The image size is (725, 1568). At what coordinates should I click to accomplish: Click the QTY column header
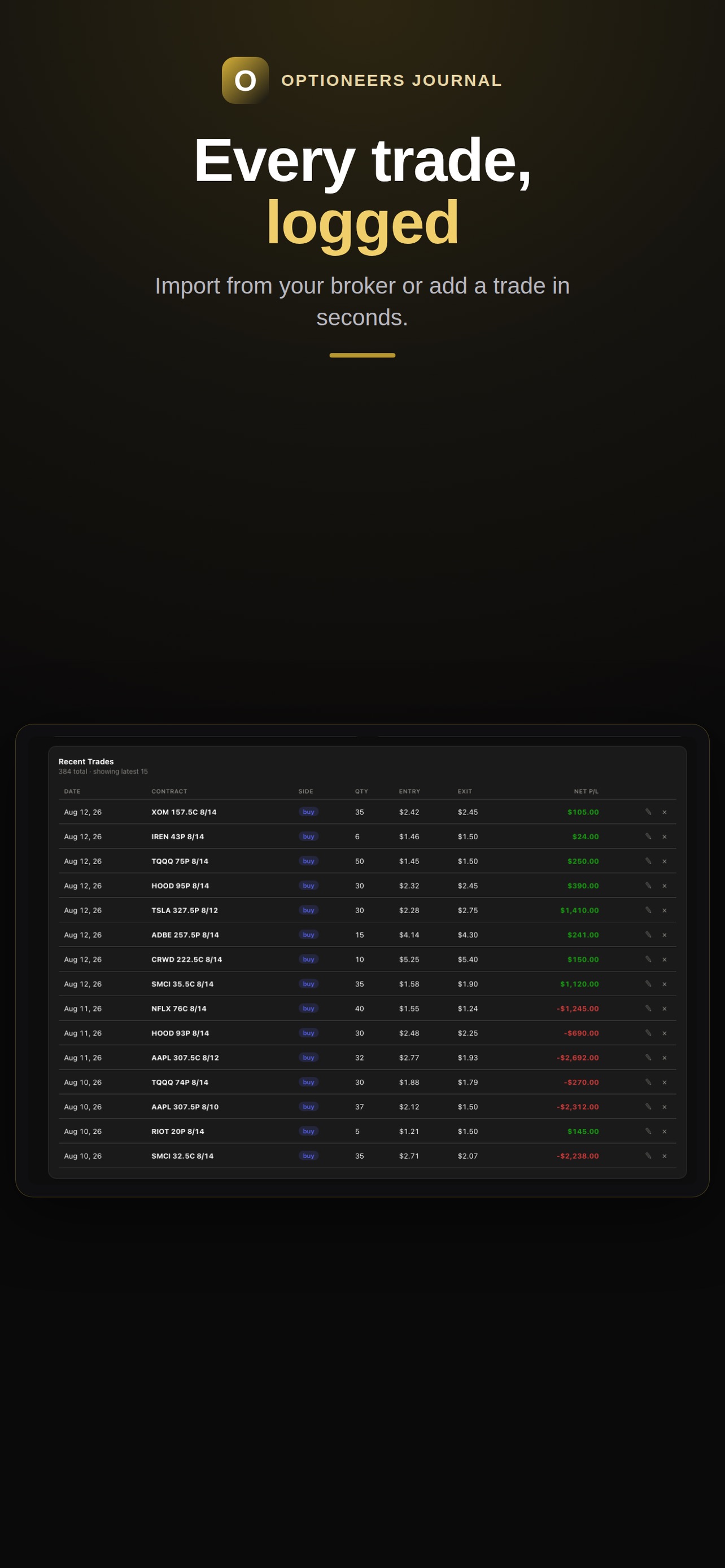tap(361, 791)
